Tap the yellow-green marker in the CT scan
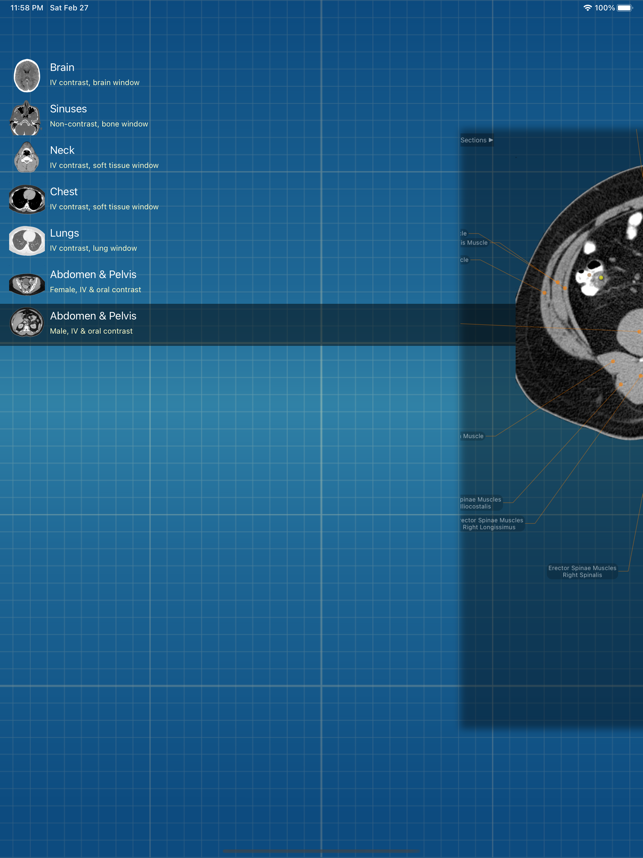The image size is (643, 858). [x=602, y=278]
